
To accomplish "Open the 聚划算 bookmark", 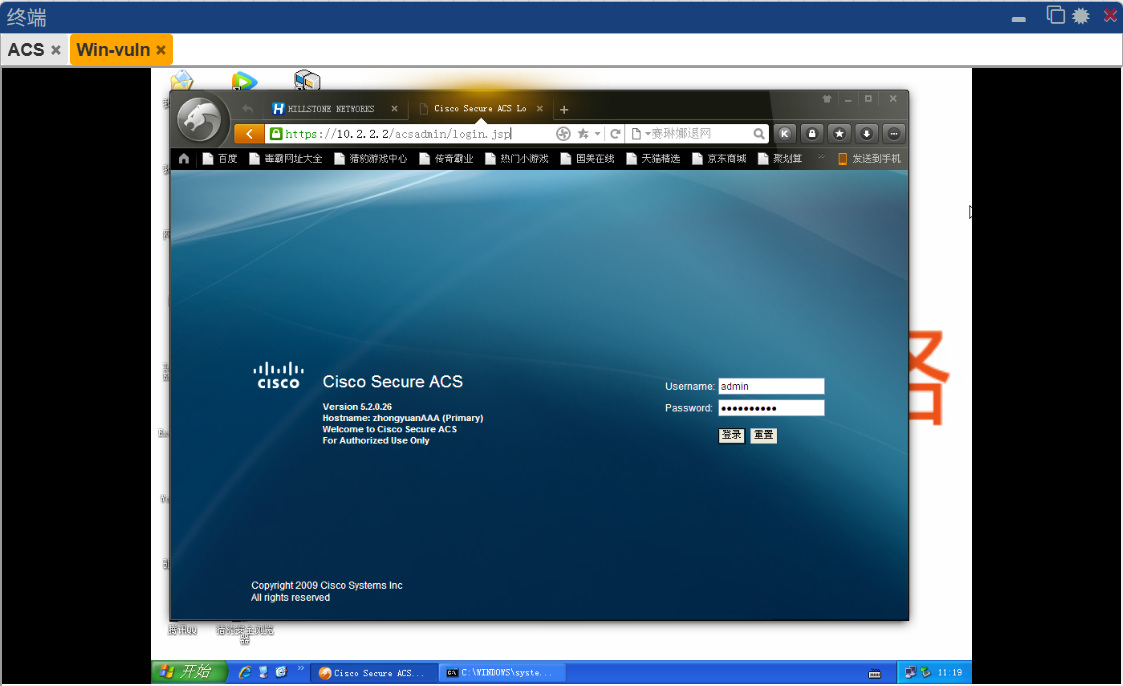I will click(780, 158).
